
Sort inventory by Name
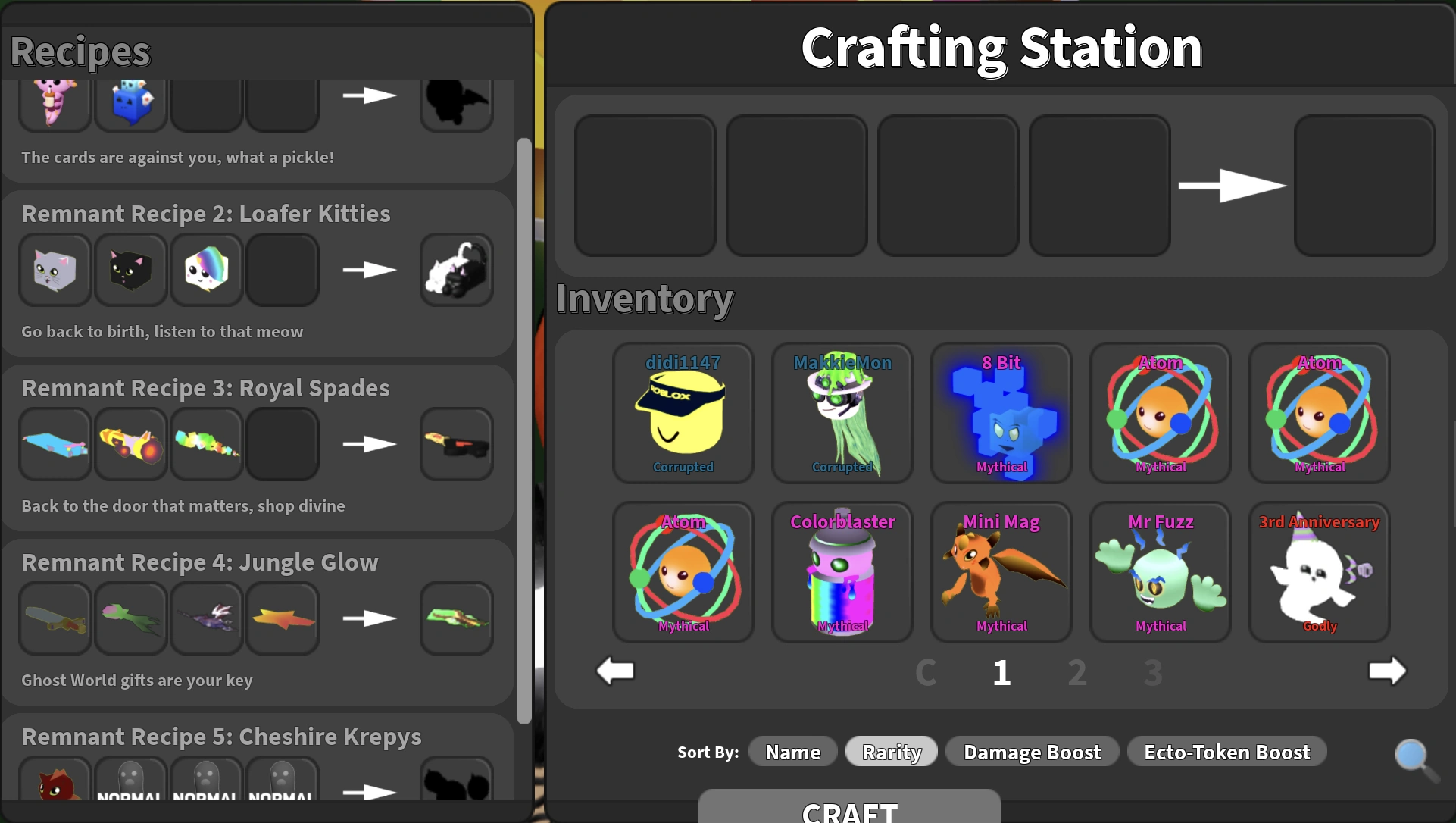coord(792,752)
